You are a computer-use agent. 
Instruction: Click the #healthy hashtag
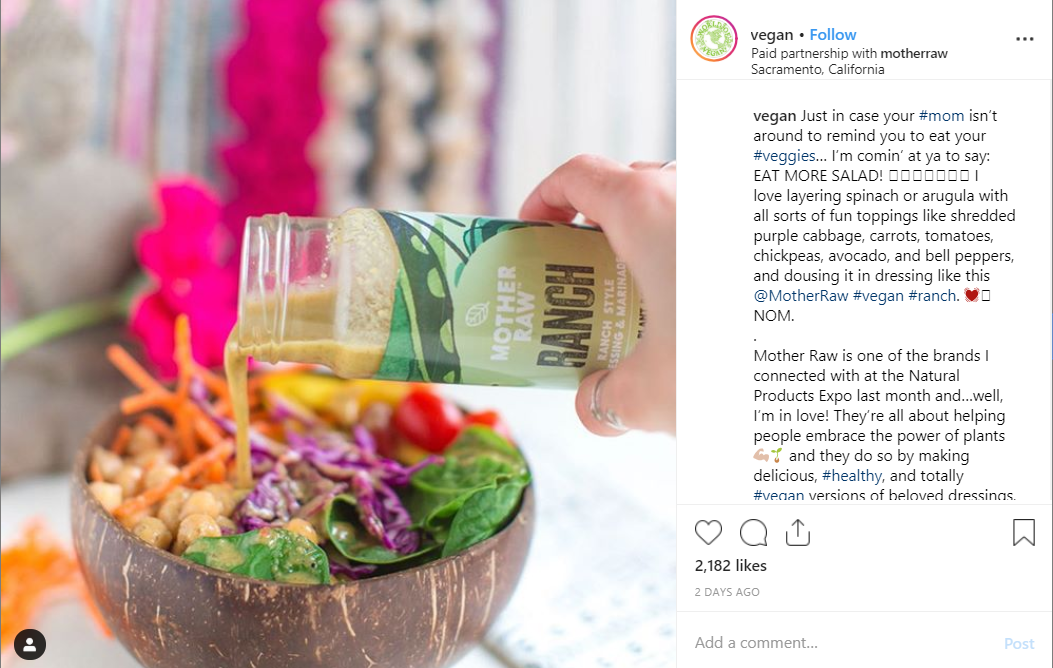click(x=852, y=475)
